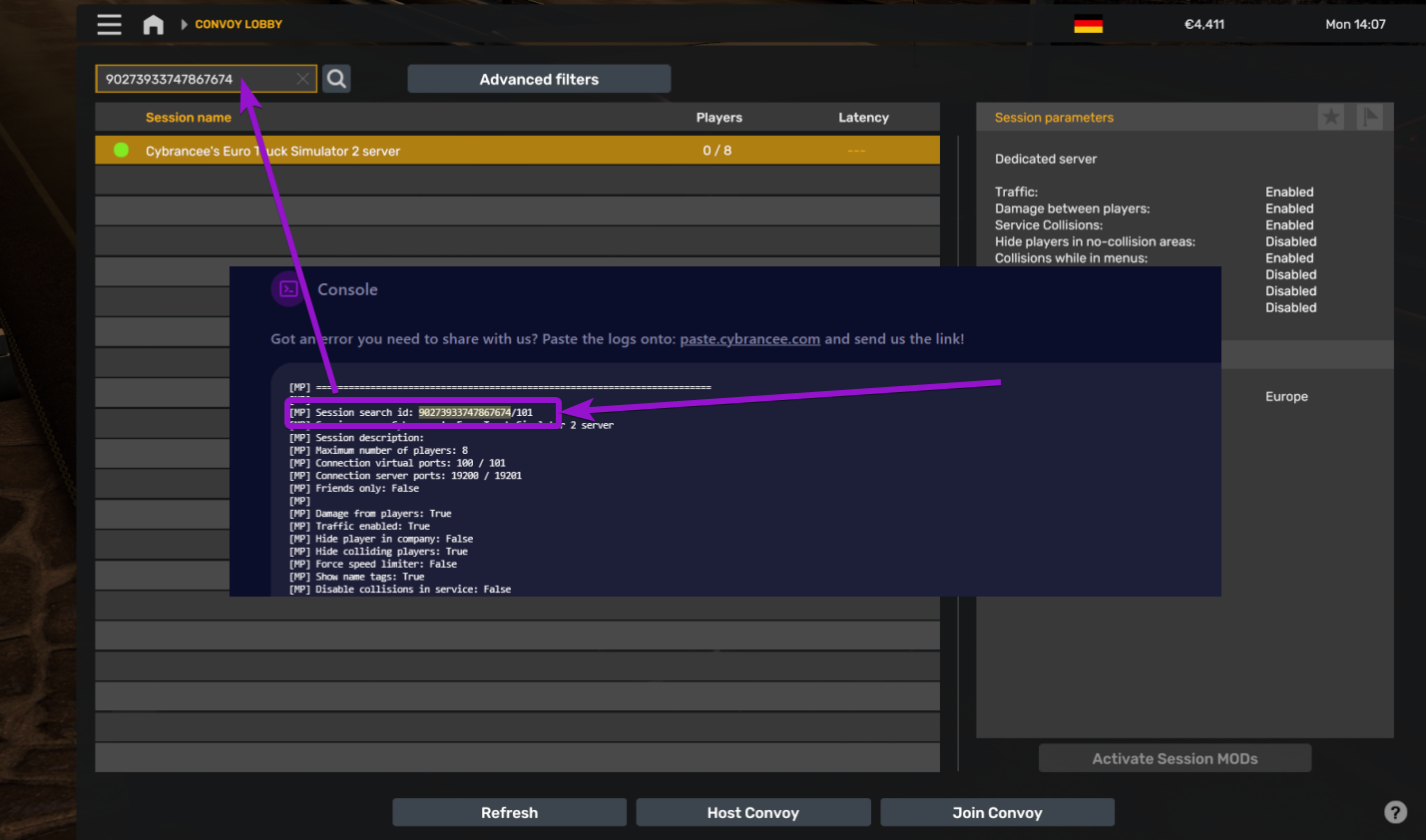Click the Maximum number of players console line
Image resolution: width=1426 pixels, height=840 pixels.
tap(378, 450)
